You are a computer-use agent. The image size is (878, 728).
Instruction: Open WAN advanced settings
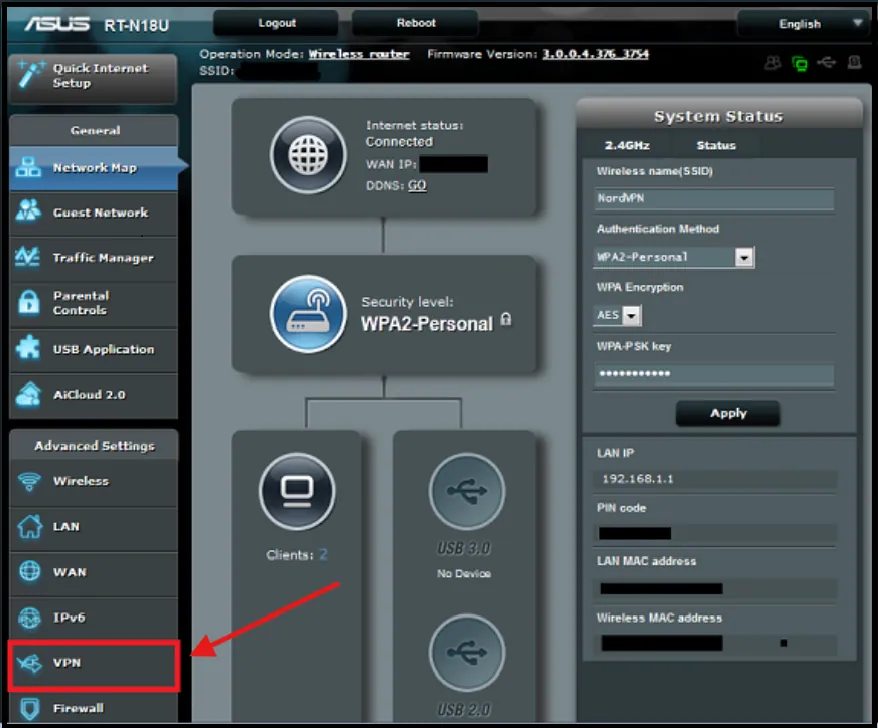94,572
